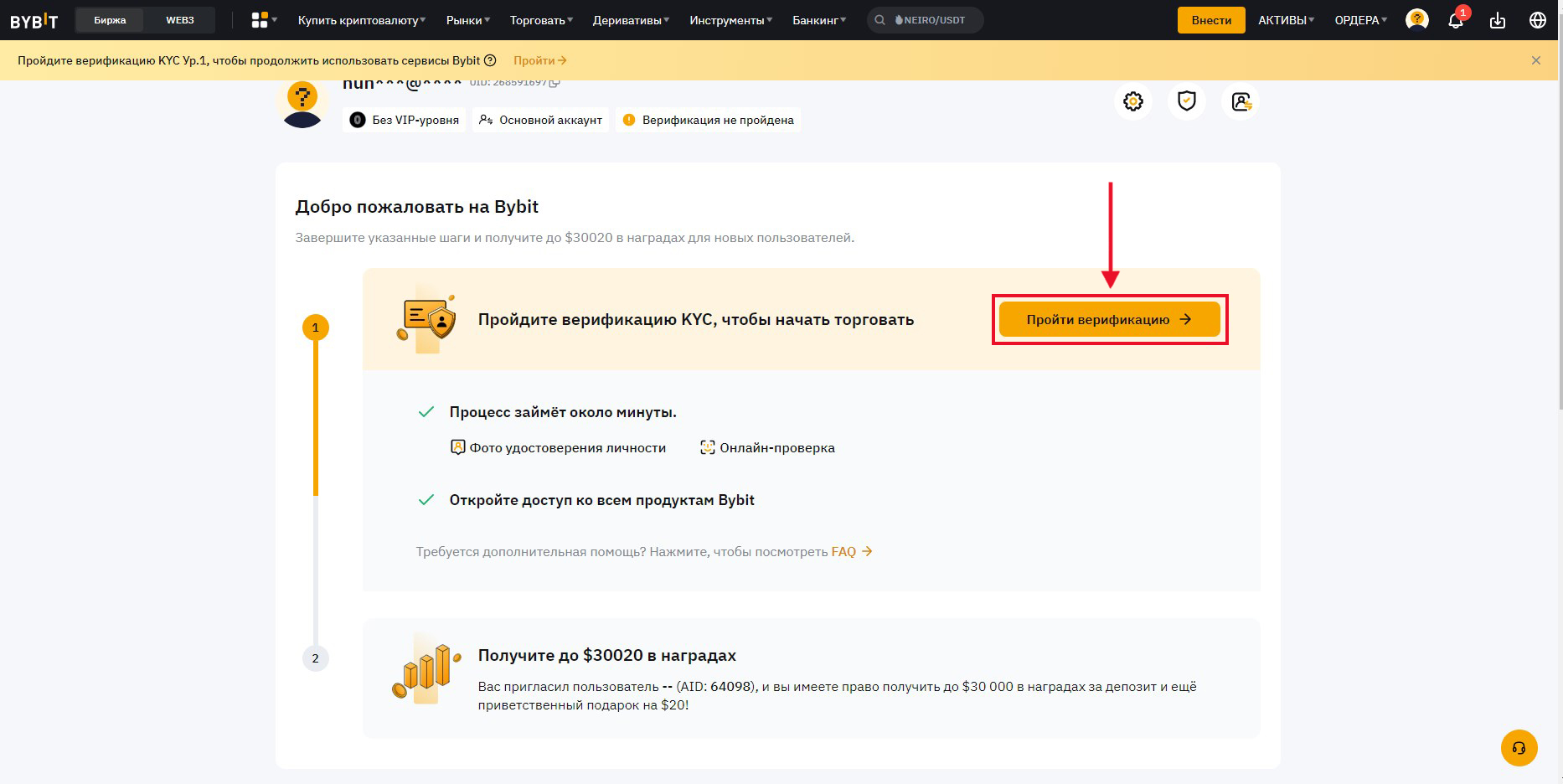Click Процесс займёт около минуты text
1563x784 pixels.
click(563, 412)
